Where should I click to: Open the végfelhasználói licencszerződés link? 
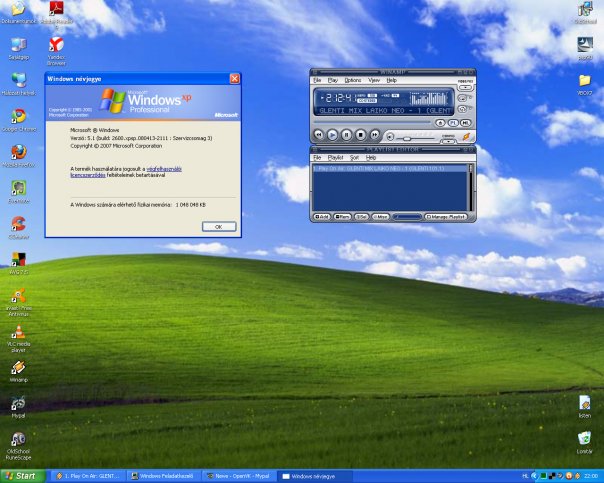(126, 172)
